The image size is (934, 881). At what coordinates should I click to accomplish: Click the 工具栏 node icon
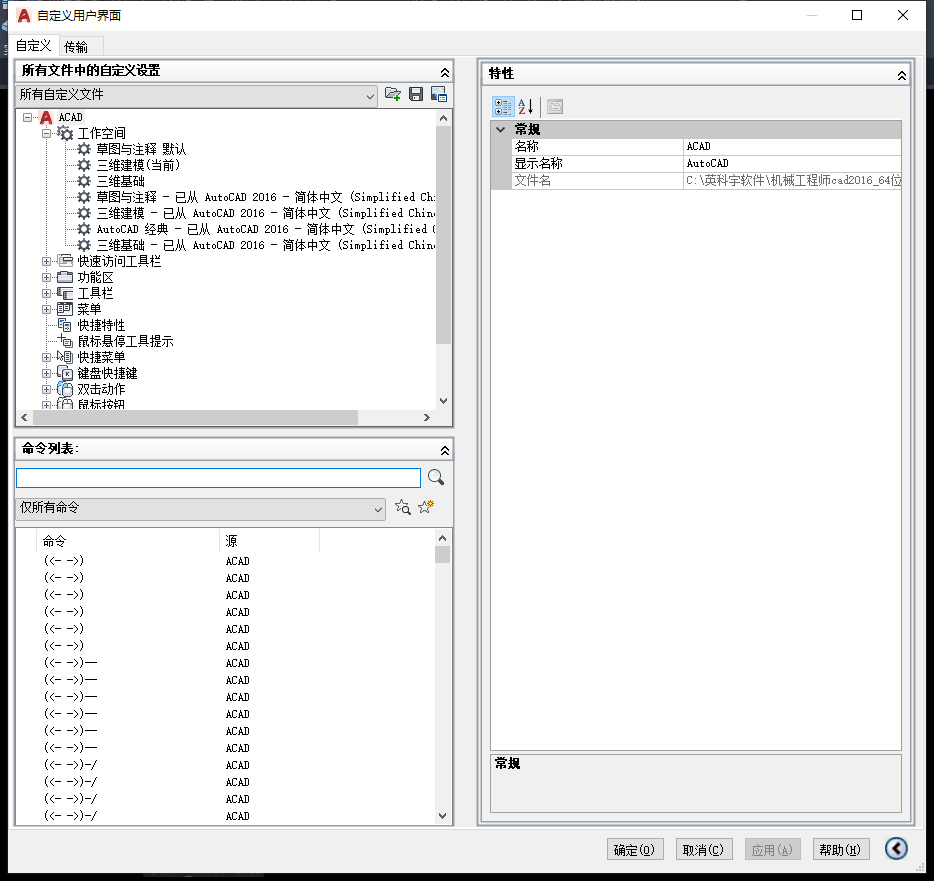click(65, 293)
